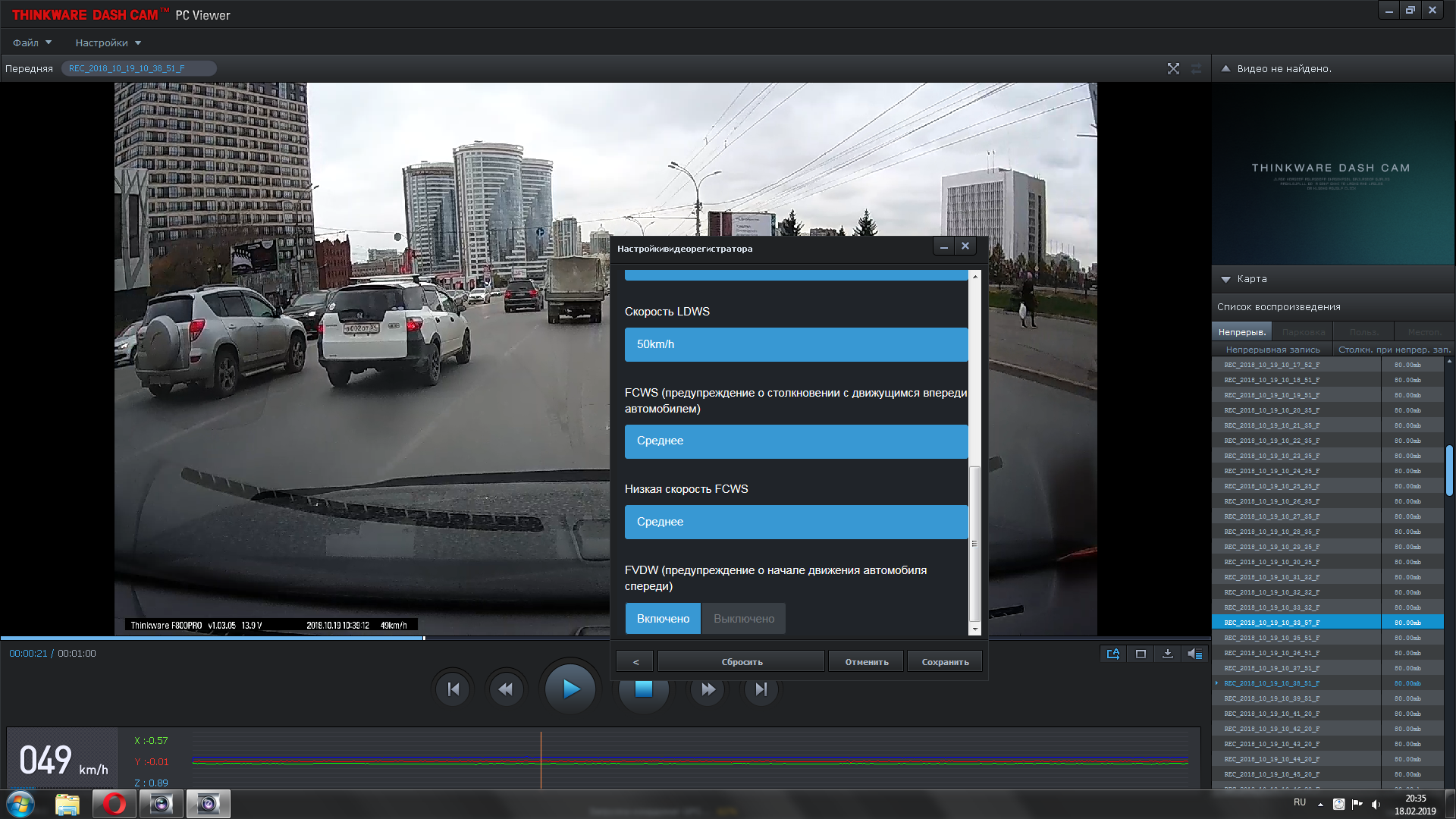Click the fast-forward button
The width and height of the screenshot is (1456, 819).
[708, 689]
